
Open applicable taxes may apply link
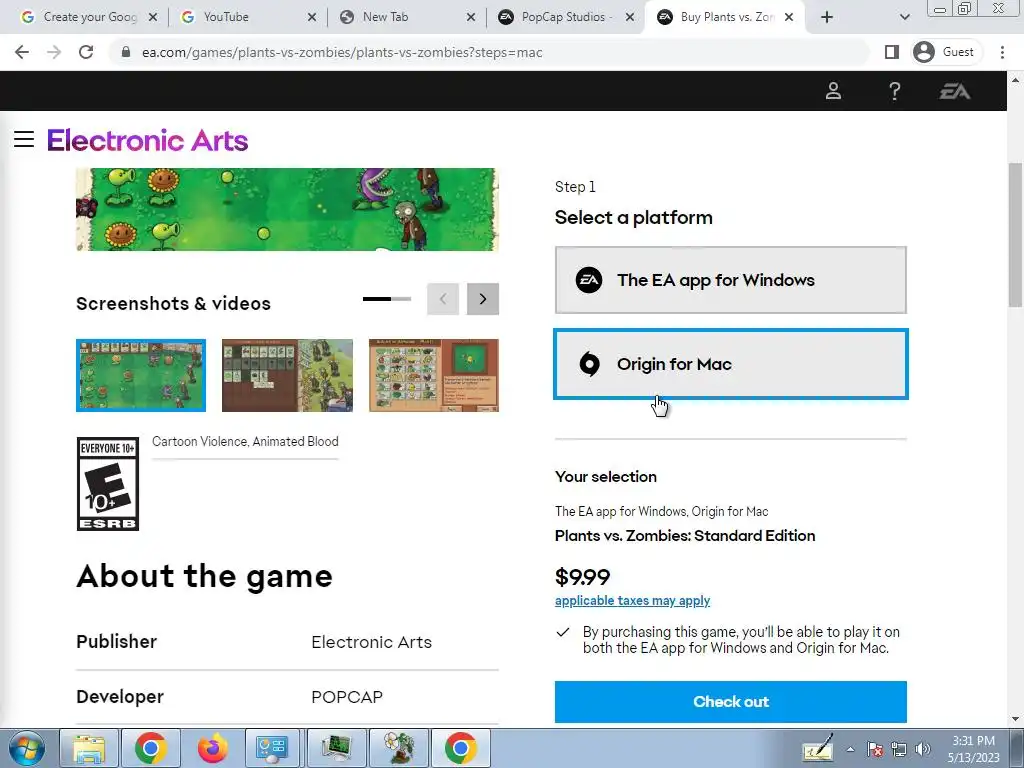pyautogui.click(x=632, y=600)
